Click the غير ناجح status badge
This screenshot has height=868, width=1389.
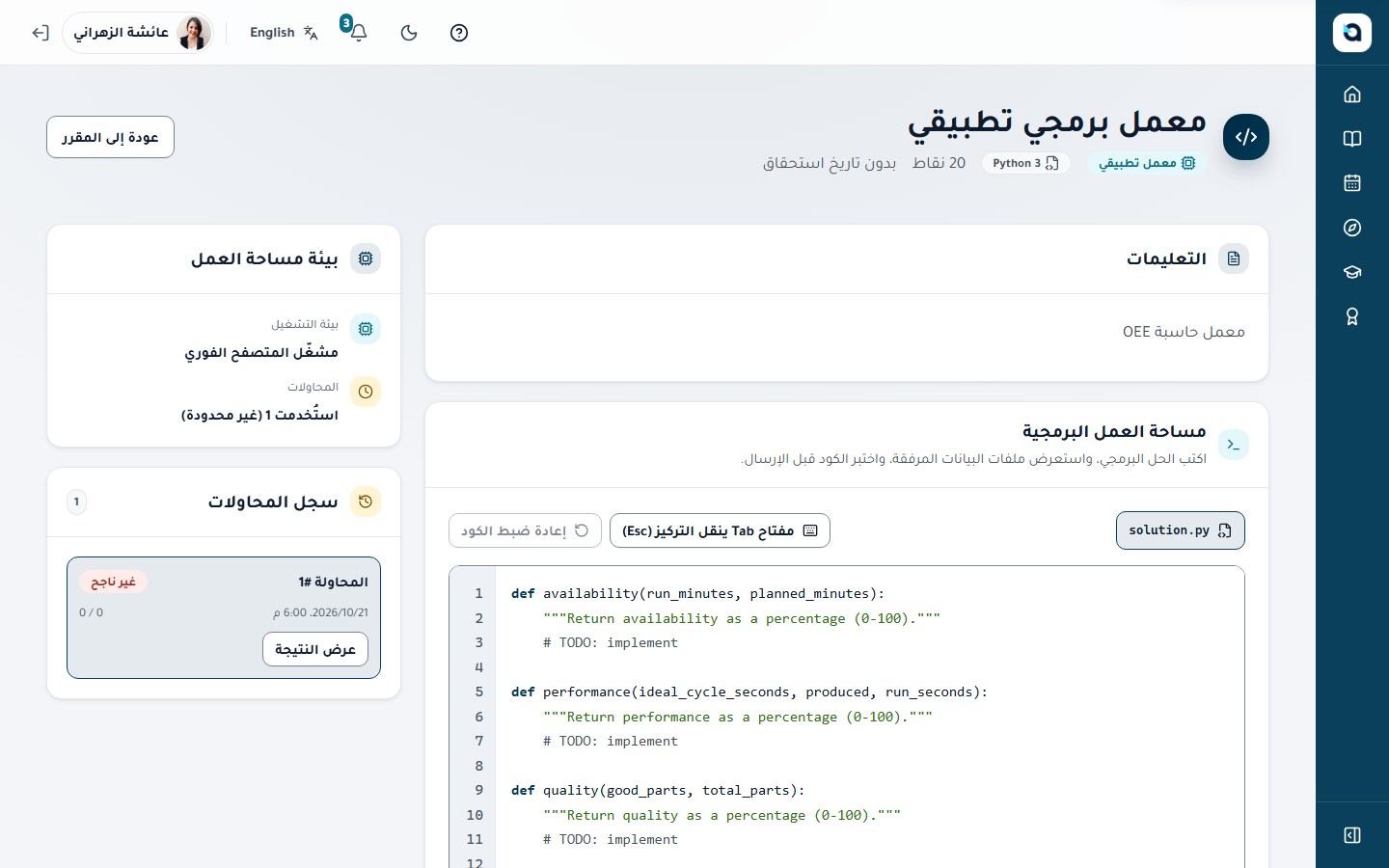[113, 582]
